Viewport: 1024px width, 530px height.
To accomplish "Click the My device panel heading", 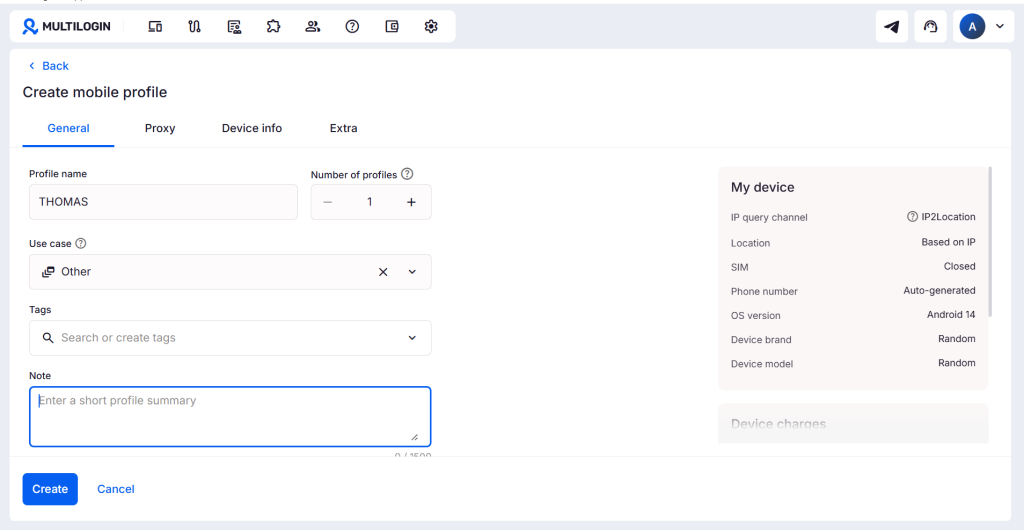I will coord(763,187).
